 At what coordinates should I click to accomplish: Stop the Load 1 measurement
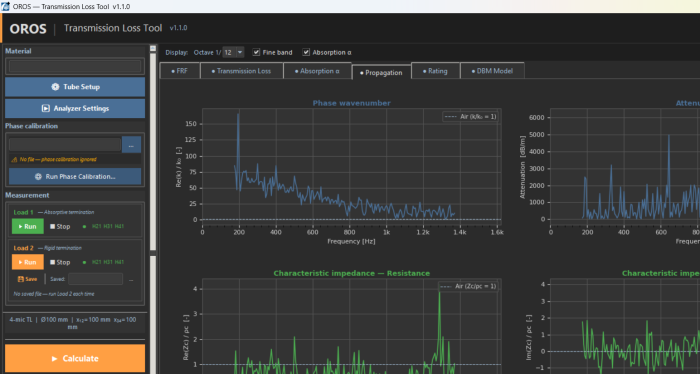click(60, 227)
